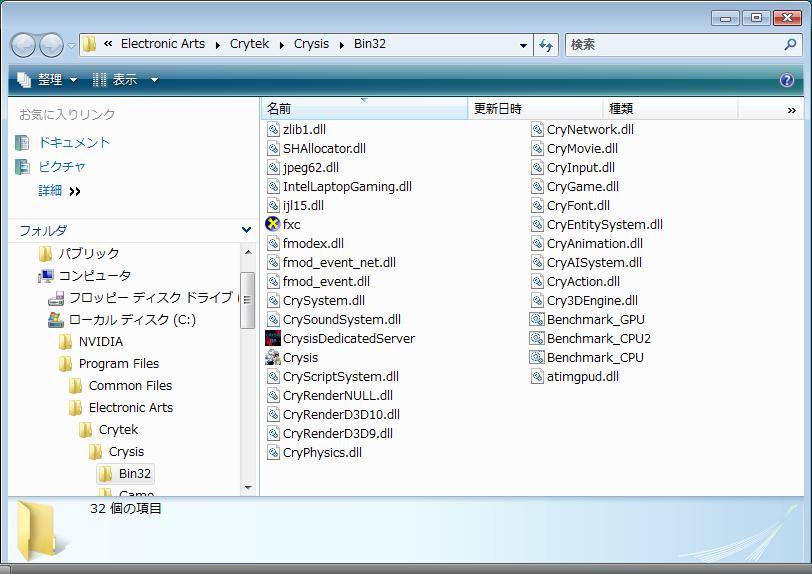Select the fmodex.dll file icon
Image resolution: width=812 pixels, height=574 pixels.
[273, 243]
